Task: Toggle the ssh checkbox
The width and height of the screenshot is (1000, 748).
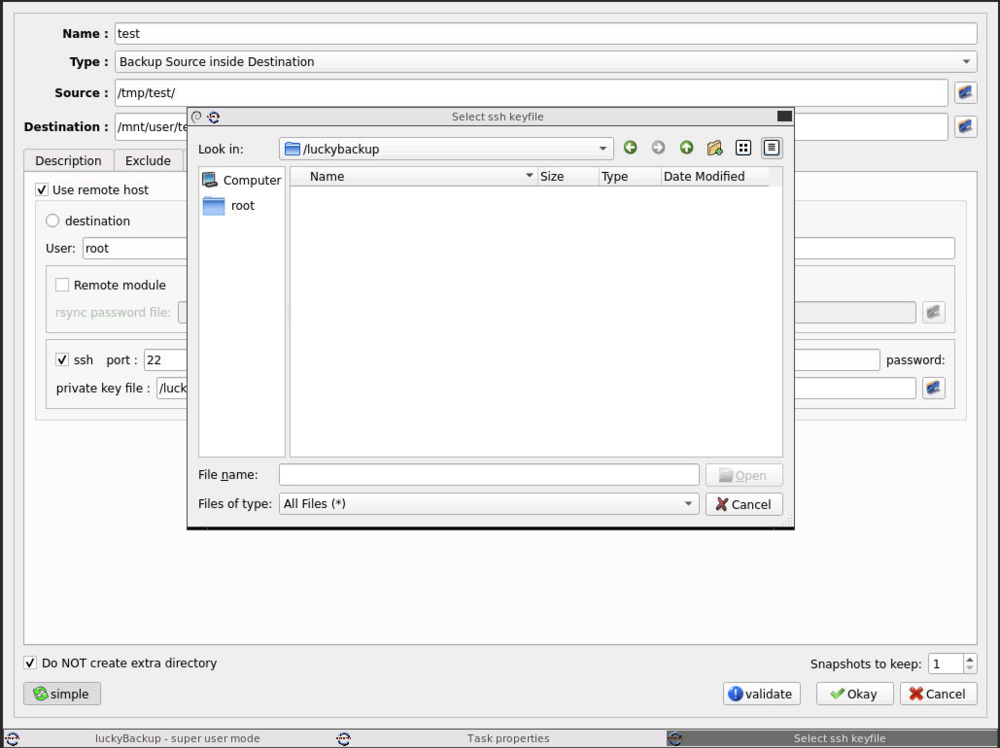Action: [x=62, y=360]
